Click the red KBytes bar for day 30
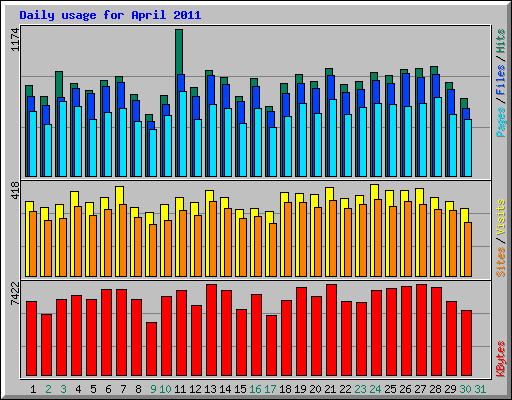 (x=466, y=343)
